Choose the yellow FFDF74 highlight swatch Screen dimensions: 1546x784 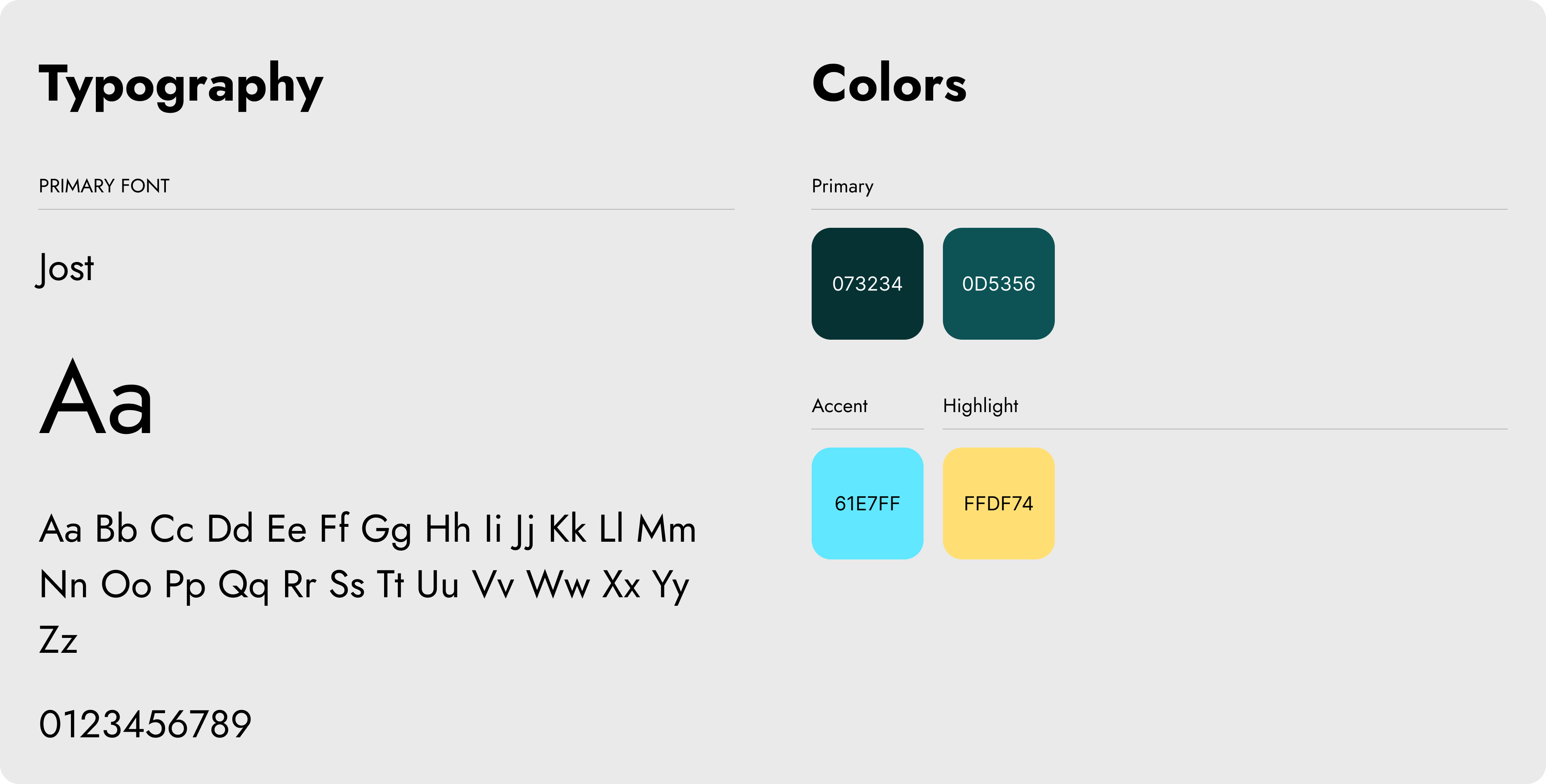pyautogui.click(x=998, y=503)
